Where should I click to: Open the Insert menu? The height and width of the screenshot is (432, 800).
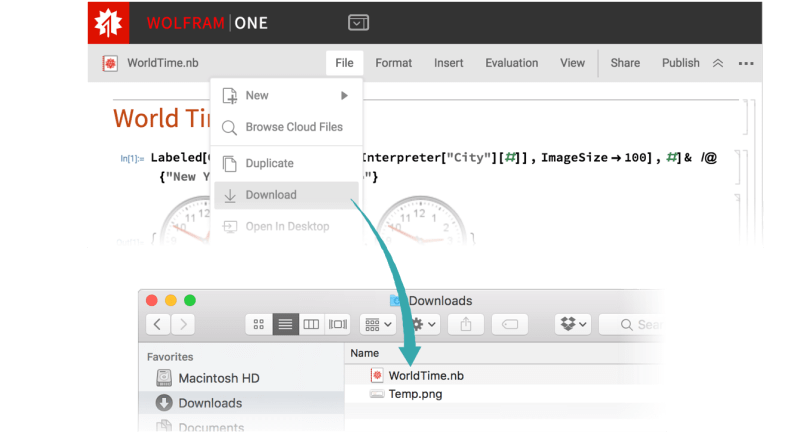pos(448,63)
